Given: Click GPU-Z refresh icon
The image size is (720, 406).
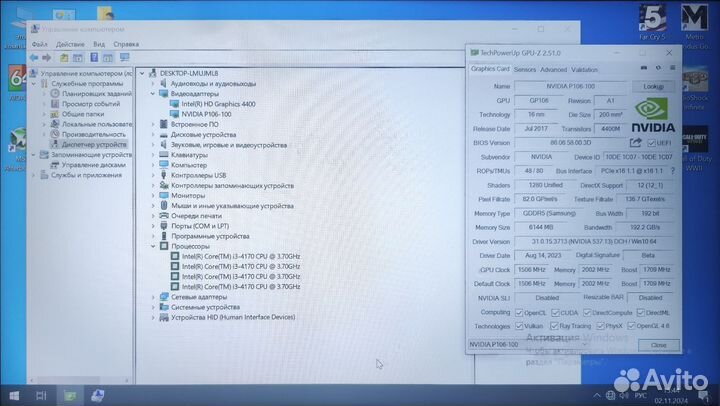Looking at the screenshot, I should coord(658,68).
